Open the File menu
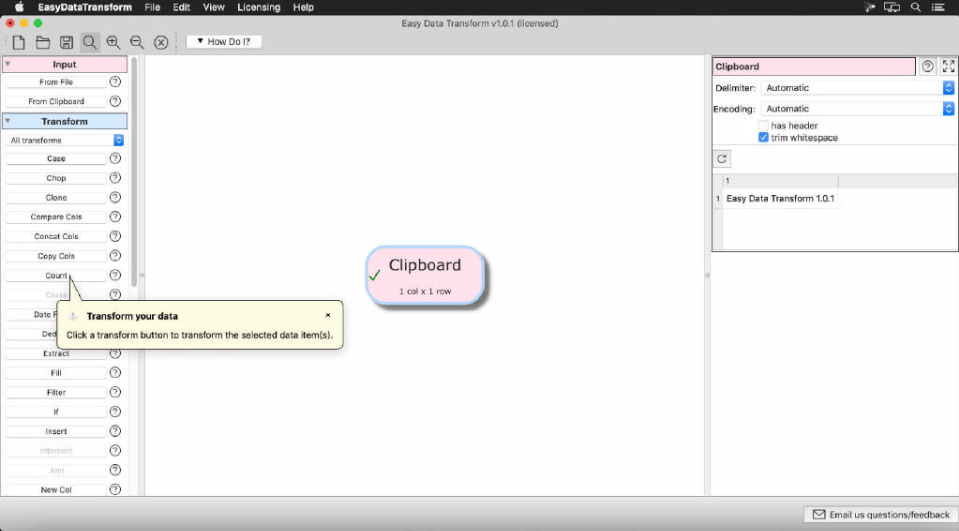The image size is (959, 531). click(x=152, y=7)
